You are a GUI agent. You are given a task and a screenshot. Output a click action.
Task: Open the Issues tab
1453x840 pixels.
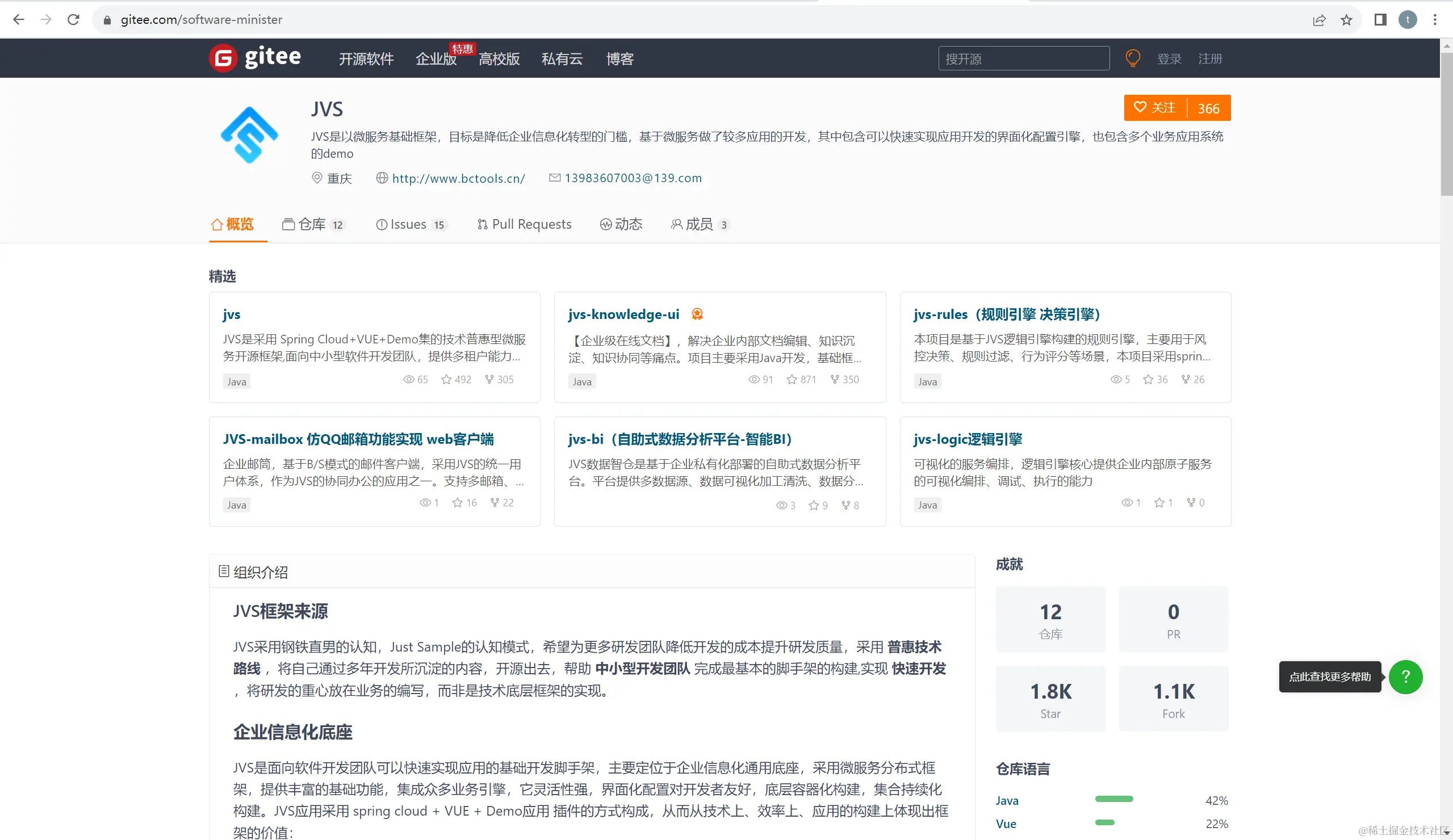tap(410, 224)
